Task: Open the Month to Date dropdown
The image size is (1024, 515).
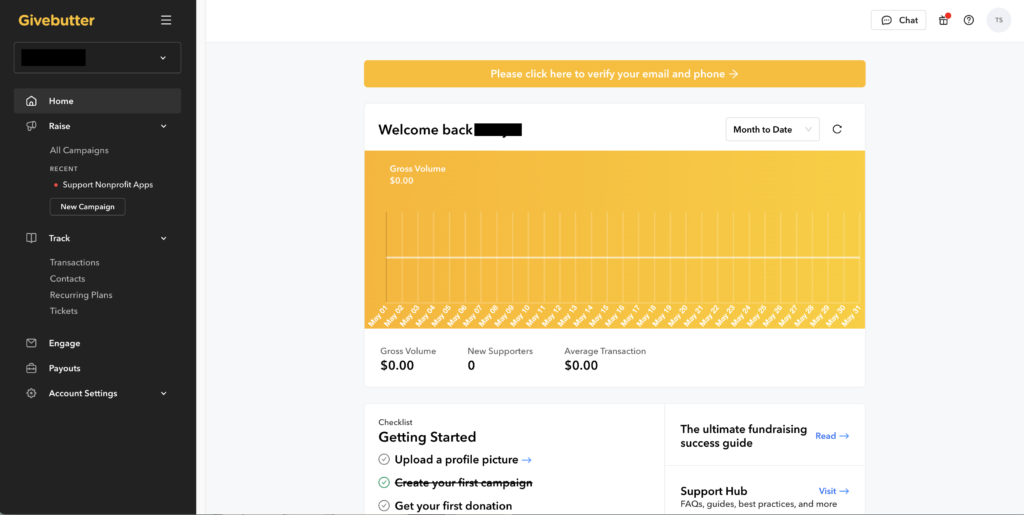Action: 773,129
